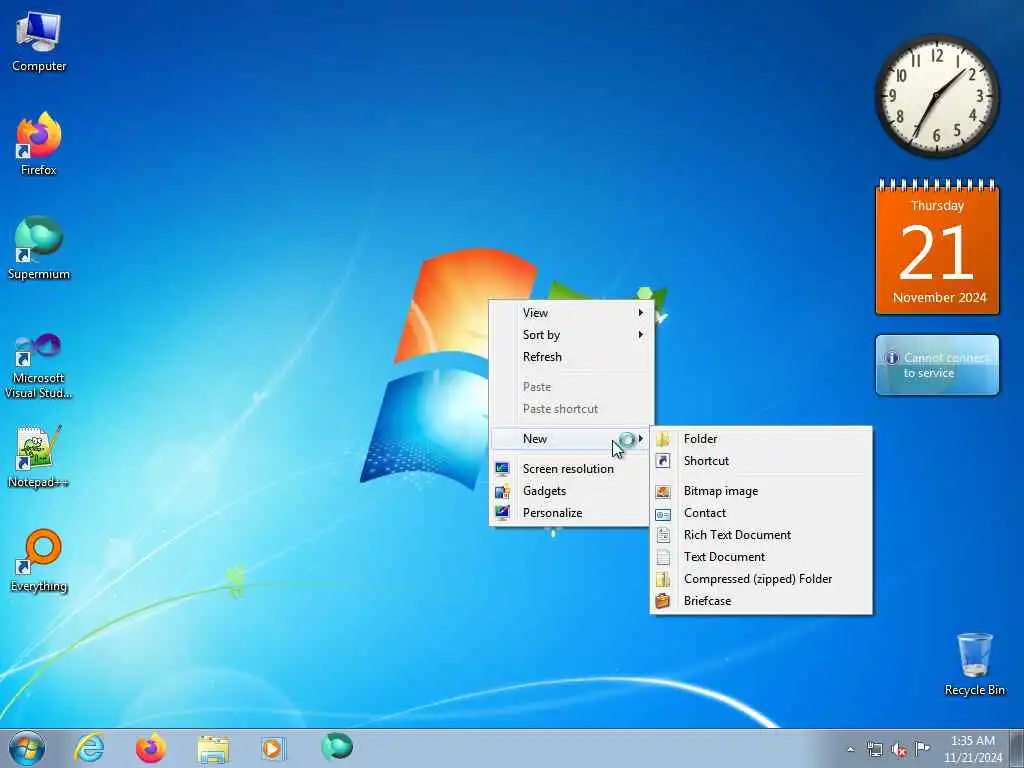Select the Firefox desktop shortcut
This screenshot has width=1024, height=768.
[39, 144]
